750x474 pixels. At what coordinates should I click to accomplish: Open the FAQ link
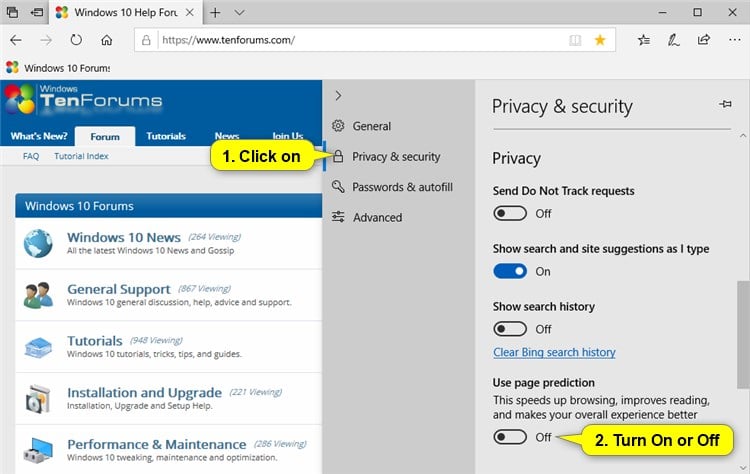coord(31,156)
